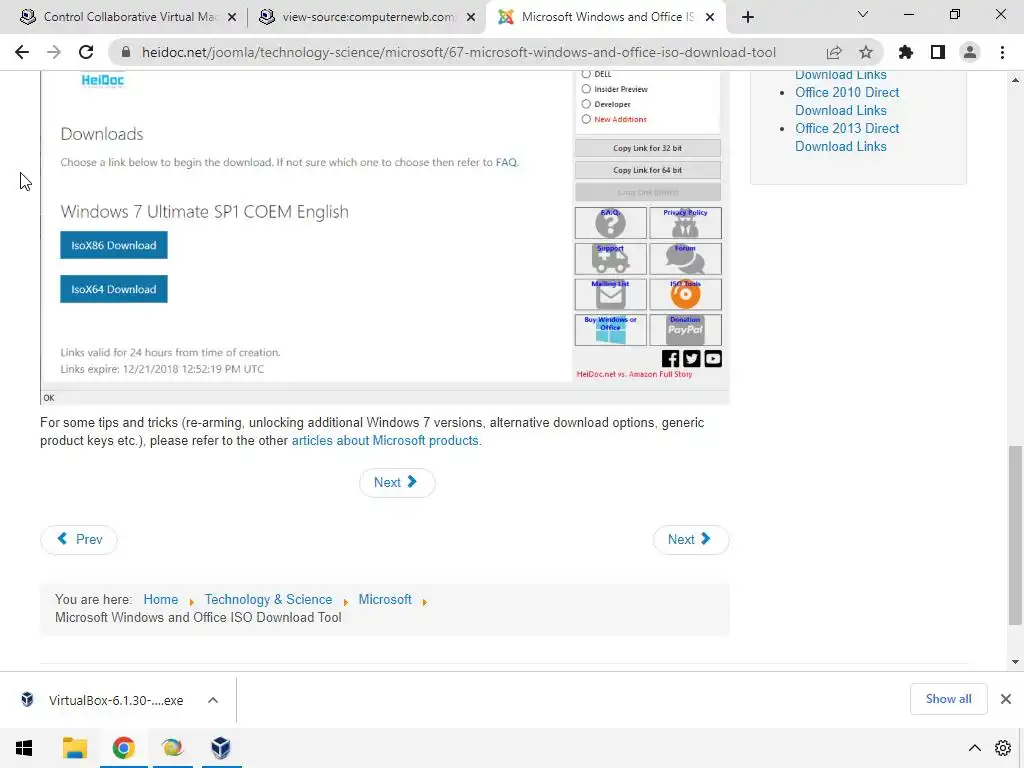Open the Support ambulance icon
Image resolution: width=1024 pixels, height=768 pixels.
click(610, 259)
